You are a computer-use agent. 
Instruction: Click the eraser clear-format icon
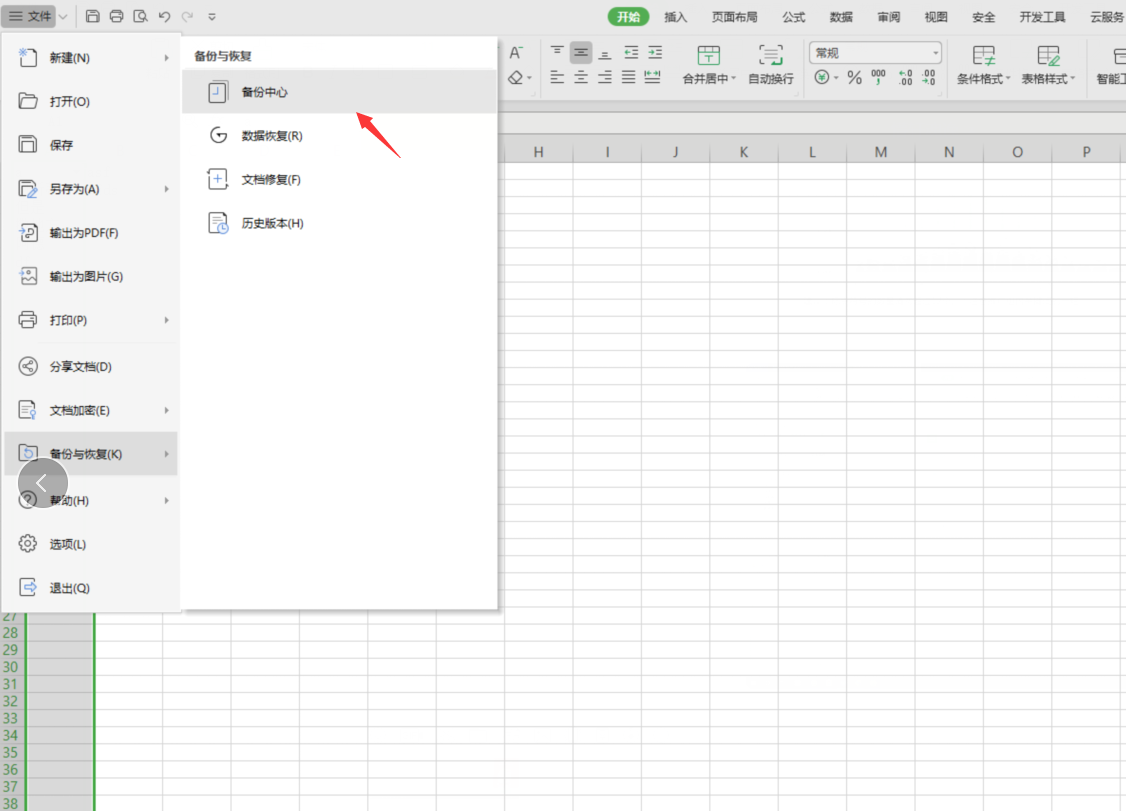[x=516, y=78]
